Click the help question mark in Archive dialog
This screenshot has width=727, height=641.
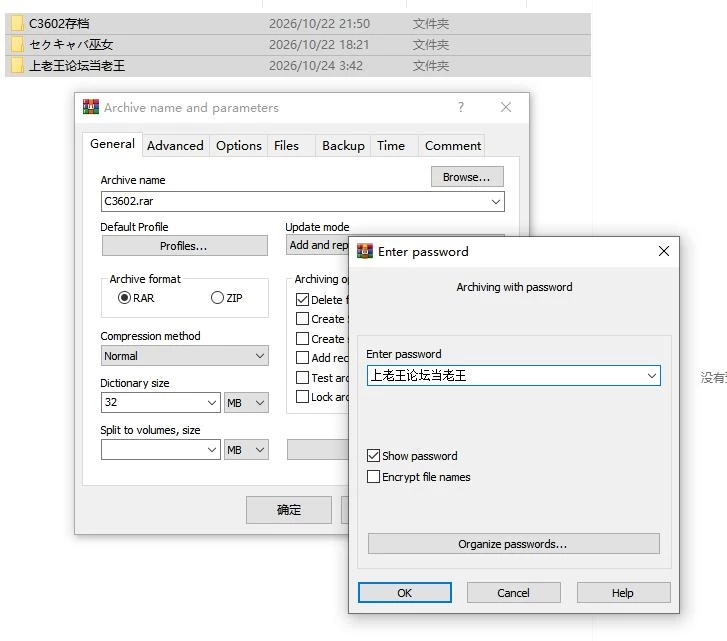pyautogui.click(x=460, y=107)
